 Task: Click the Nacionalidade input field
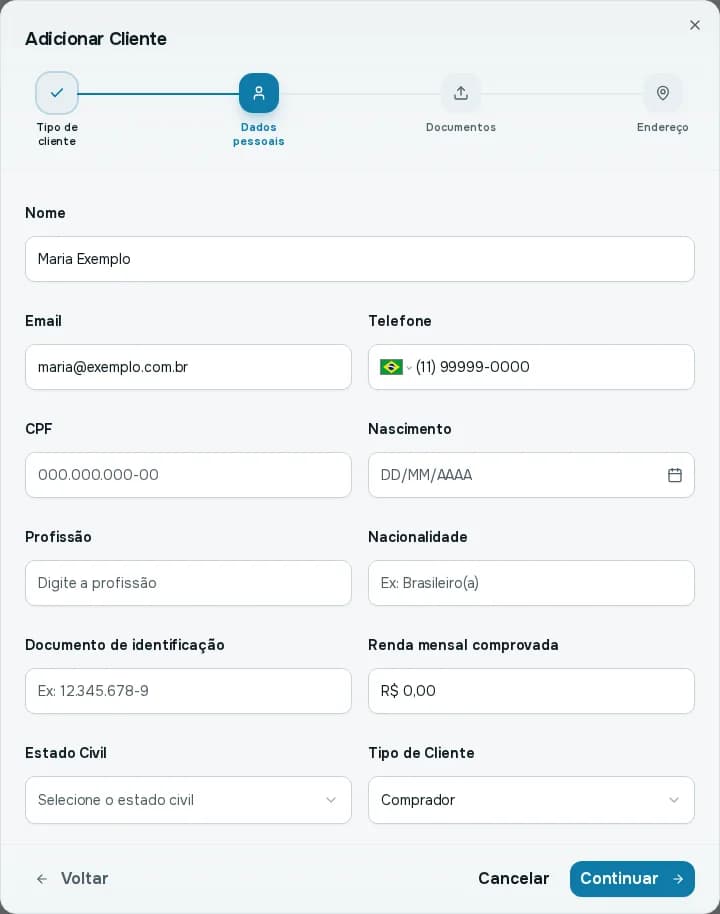click(531, 583)
